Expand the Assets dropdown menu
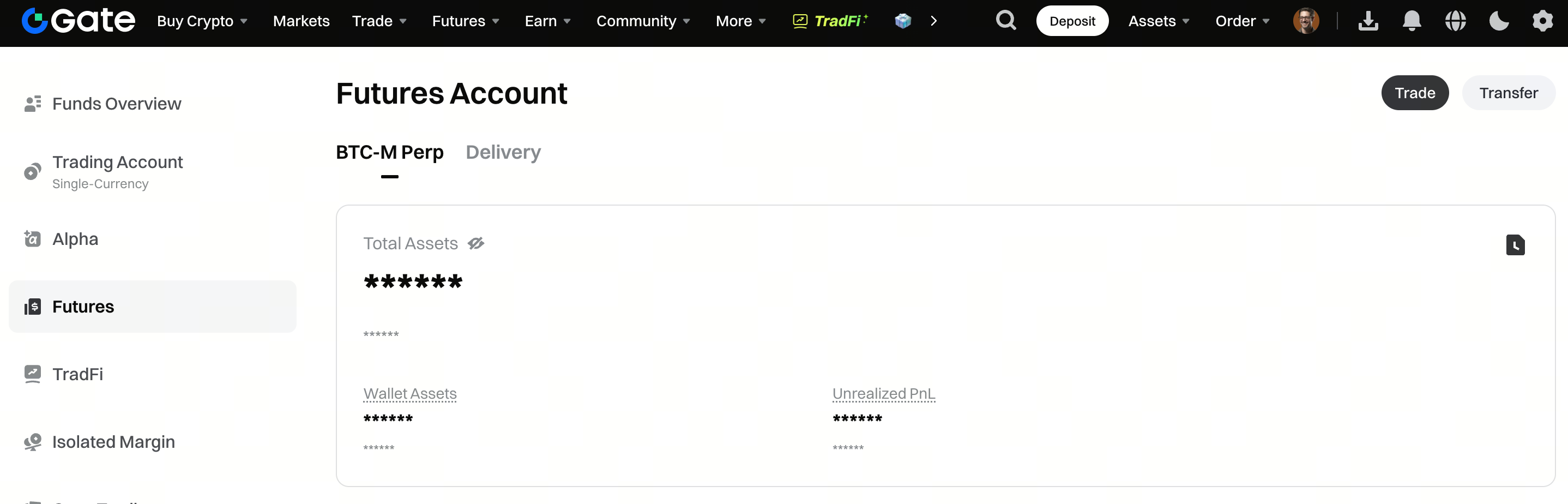This screenshot has height=504, width=1568. click(x=1159, y=21)
